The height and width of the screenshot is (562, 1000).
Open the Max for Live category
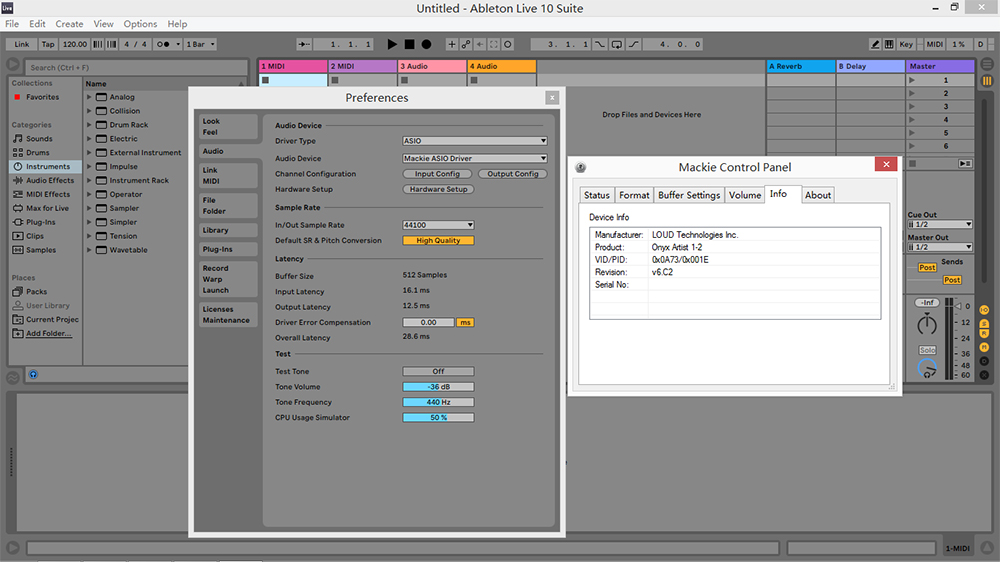(47, 208)
